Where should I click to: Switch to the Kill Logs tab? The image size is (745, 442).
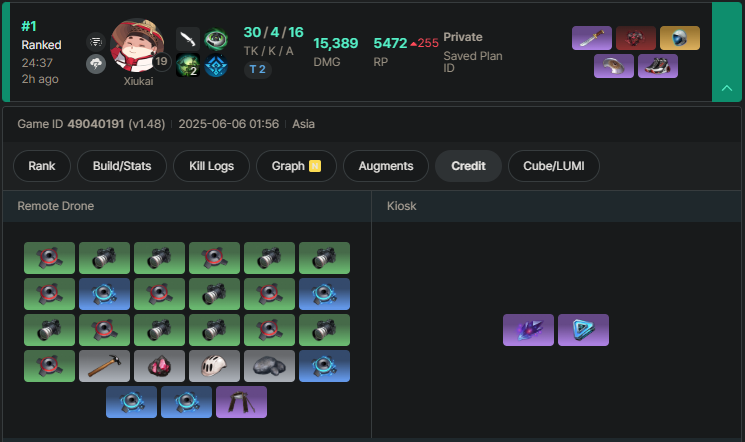[x=211, y=166]
